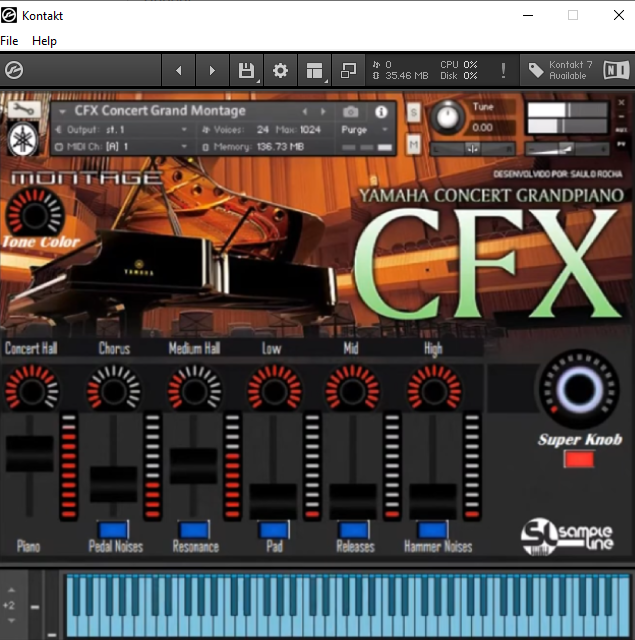The width and height of the screenshot is (635, 640).
Task: Expand the instrument name dropdown arrow
Action: pos(62,111)
